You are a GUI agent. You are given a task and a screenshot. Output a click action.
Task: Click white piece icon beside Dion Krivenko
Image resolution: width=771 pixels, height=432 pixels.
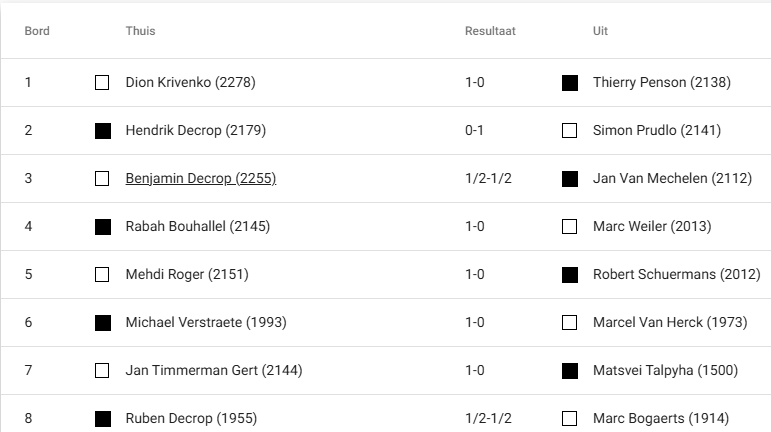pos(102,83)
